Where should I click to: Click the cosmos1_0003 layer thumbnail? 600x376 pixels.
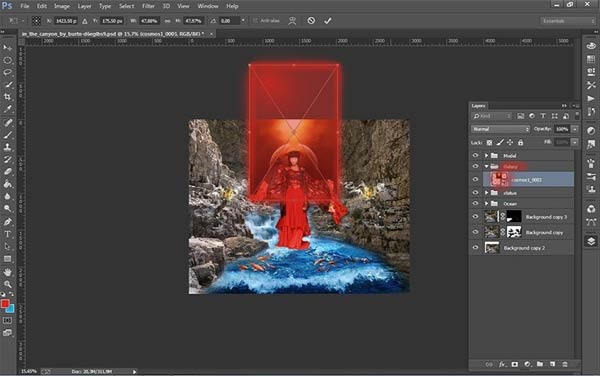[x=499, y=179]
